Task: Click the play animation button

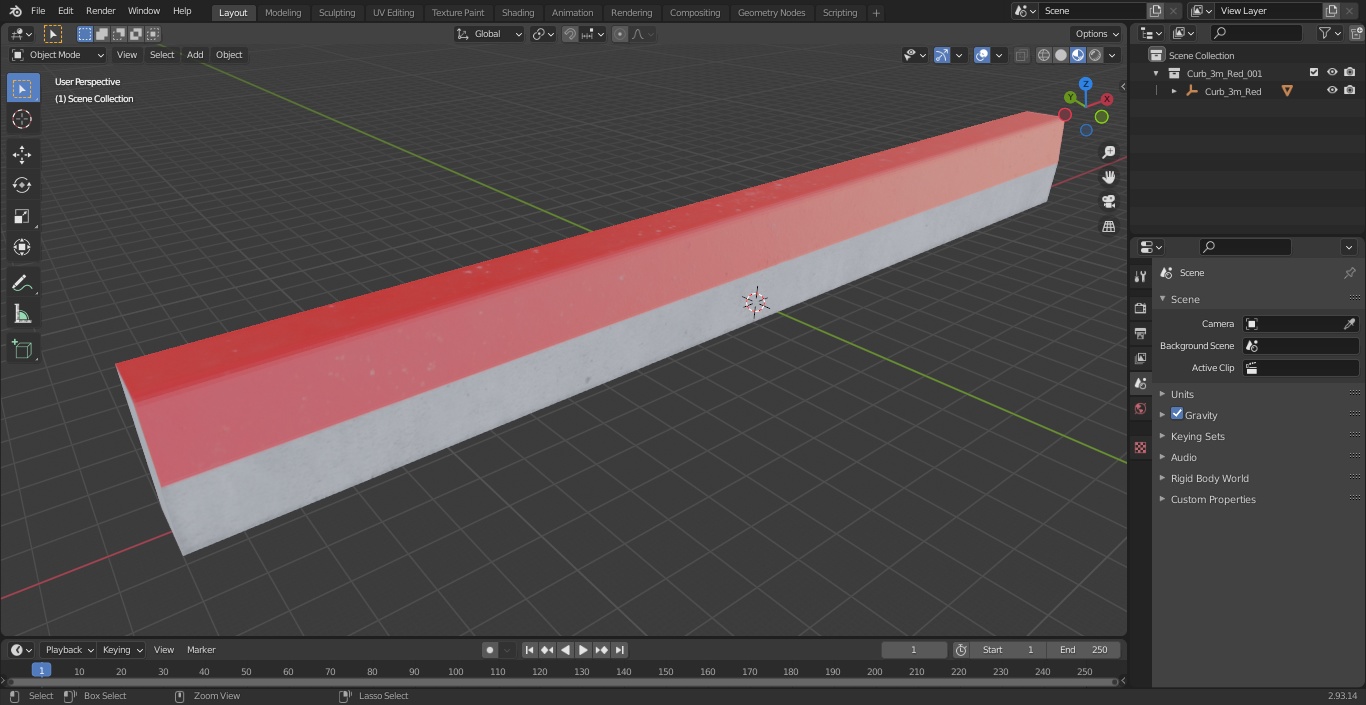Action: 584,650
